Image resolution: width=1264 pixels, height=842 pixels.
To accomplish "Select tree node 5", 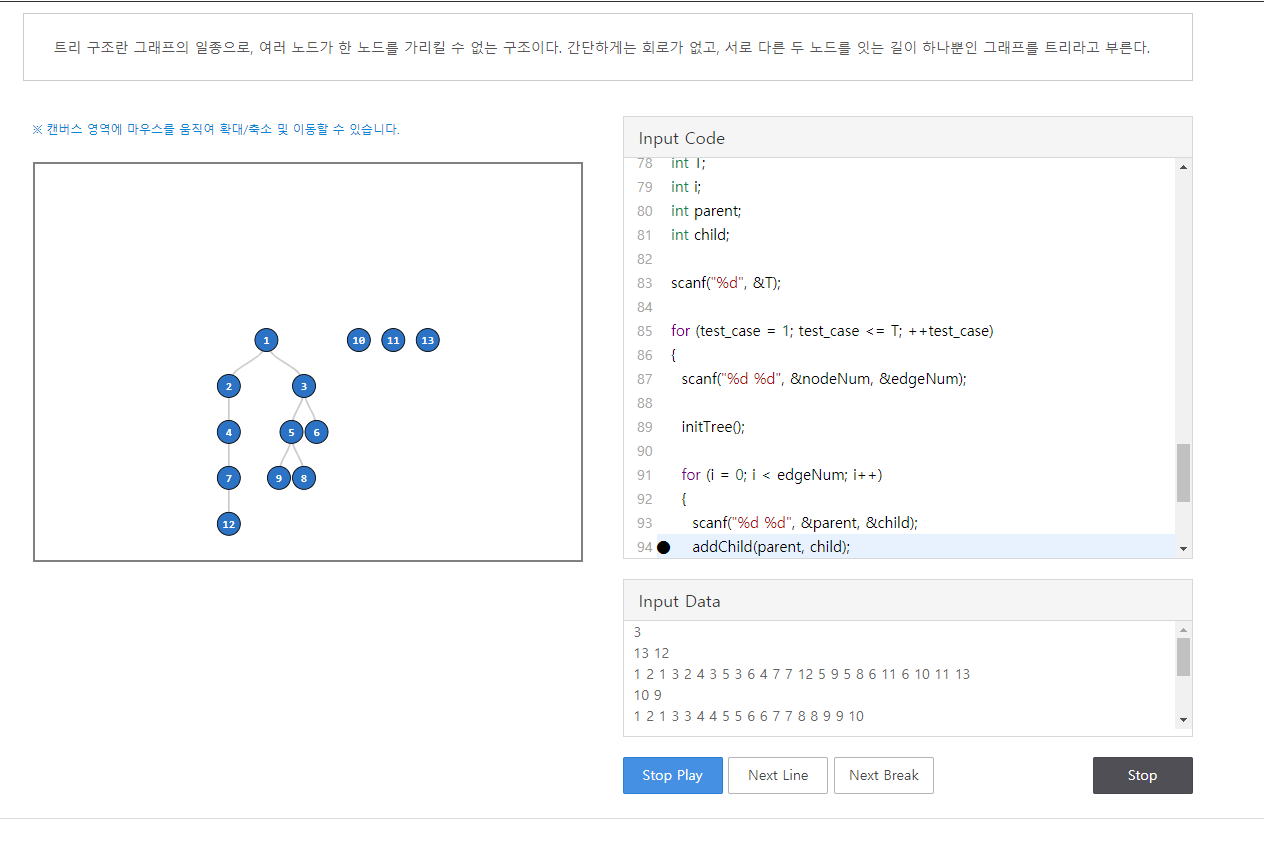I will [291, 432].
